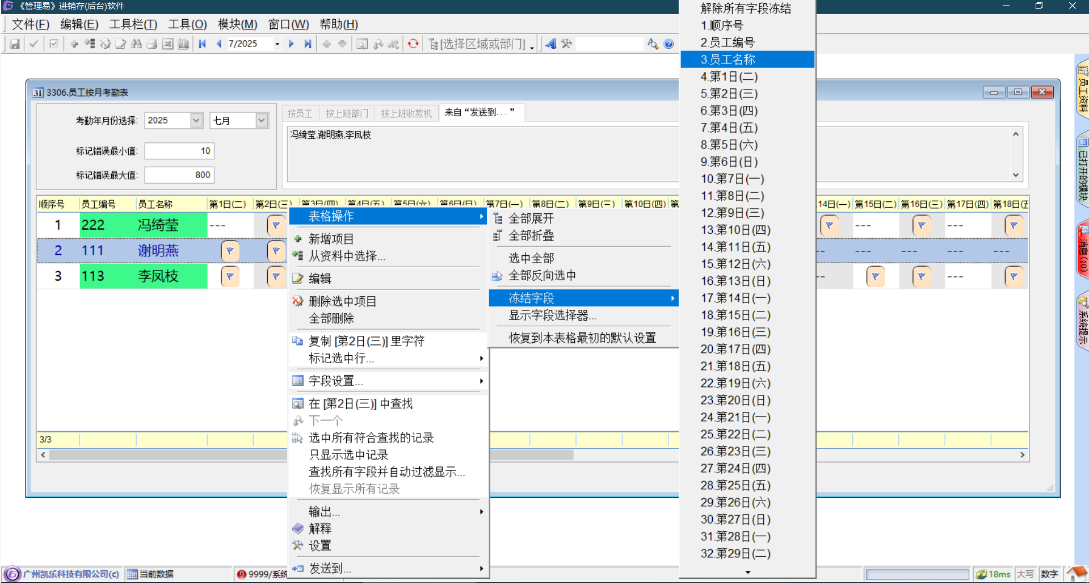Click the save icon in the toolbar
Screen dimensions: 1089x583
pos(15,44)
